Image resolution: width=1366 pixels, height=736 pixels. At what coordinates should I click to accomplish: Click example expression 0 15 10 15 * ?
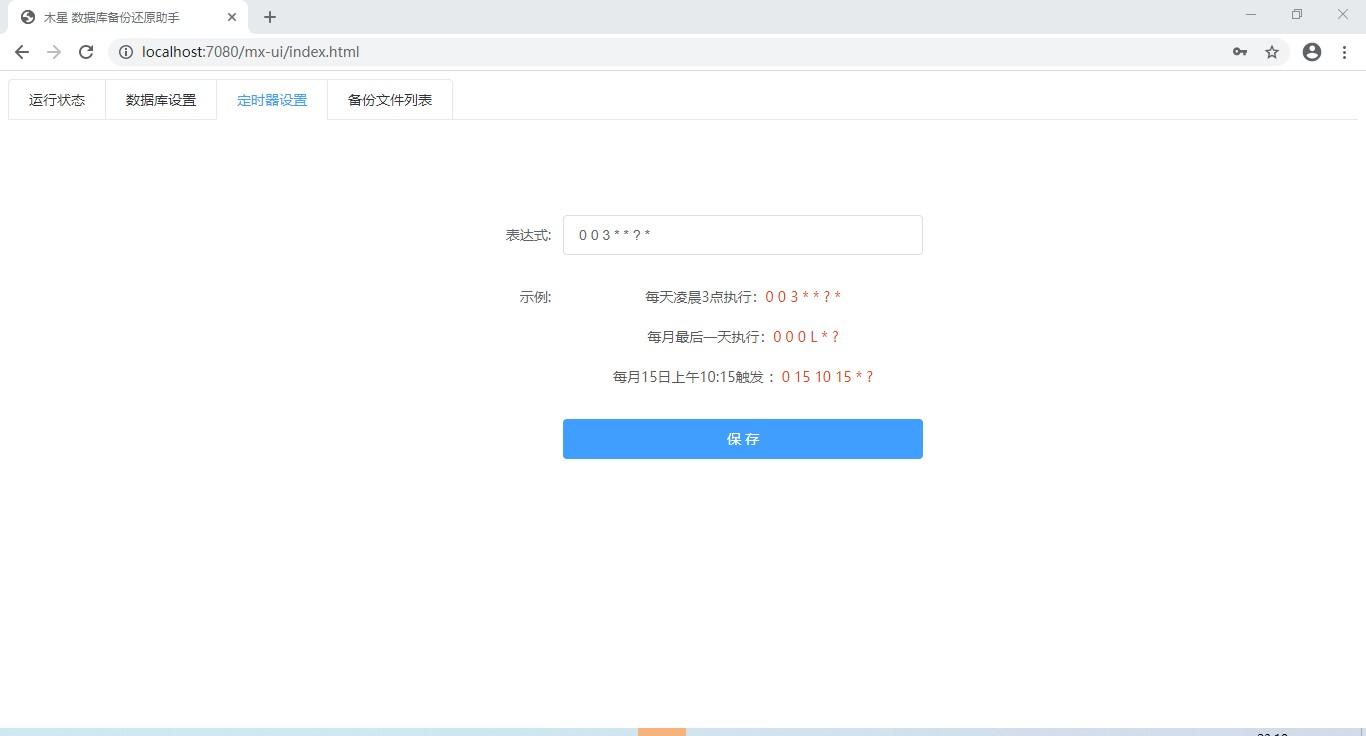pos(828,377)
